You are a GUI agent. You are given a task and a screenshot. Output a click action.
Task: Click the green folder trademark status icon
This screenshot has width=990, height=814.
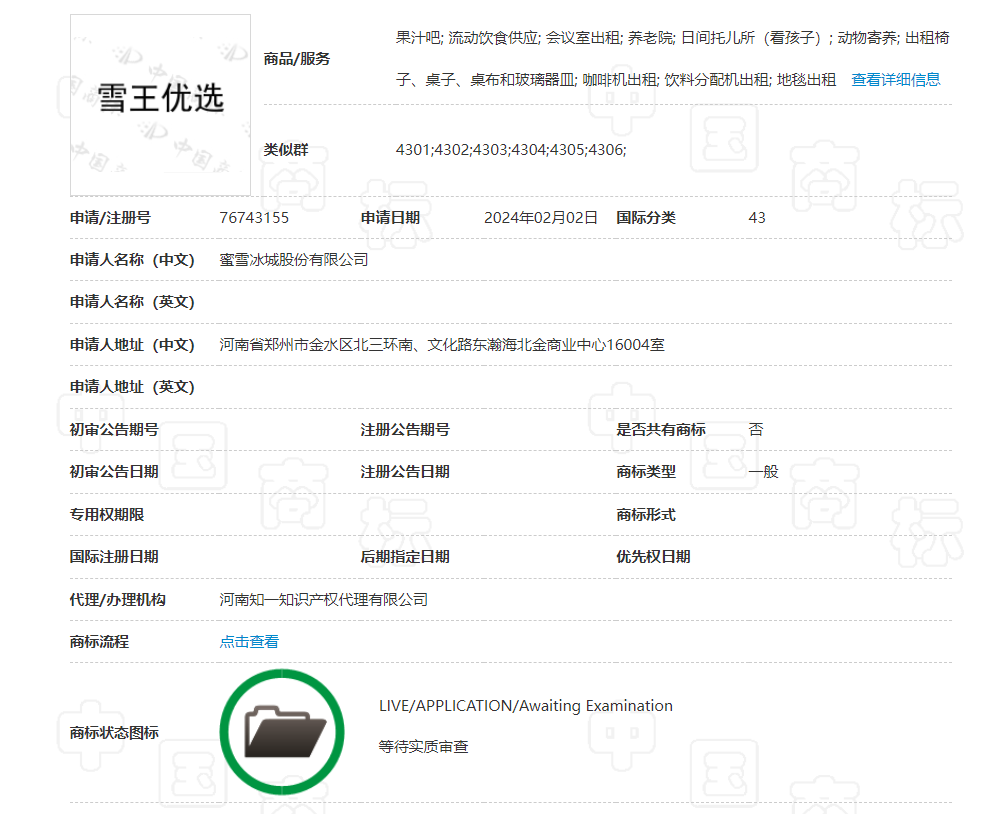(x=282, y=732)
